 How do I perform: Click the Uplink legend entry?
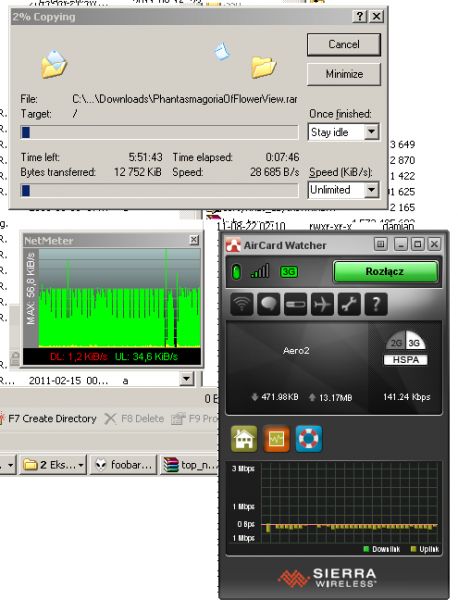424,549
